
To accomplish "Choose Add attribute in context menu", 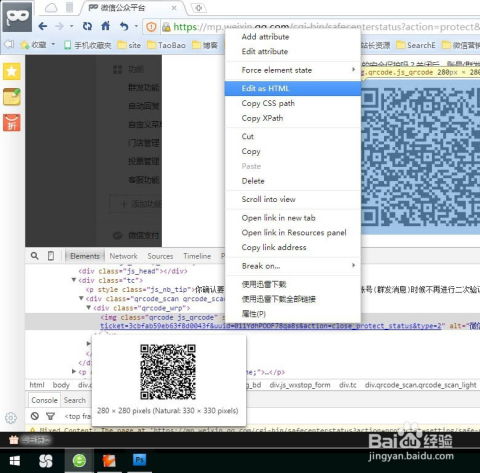I will (x=293, y=37).
